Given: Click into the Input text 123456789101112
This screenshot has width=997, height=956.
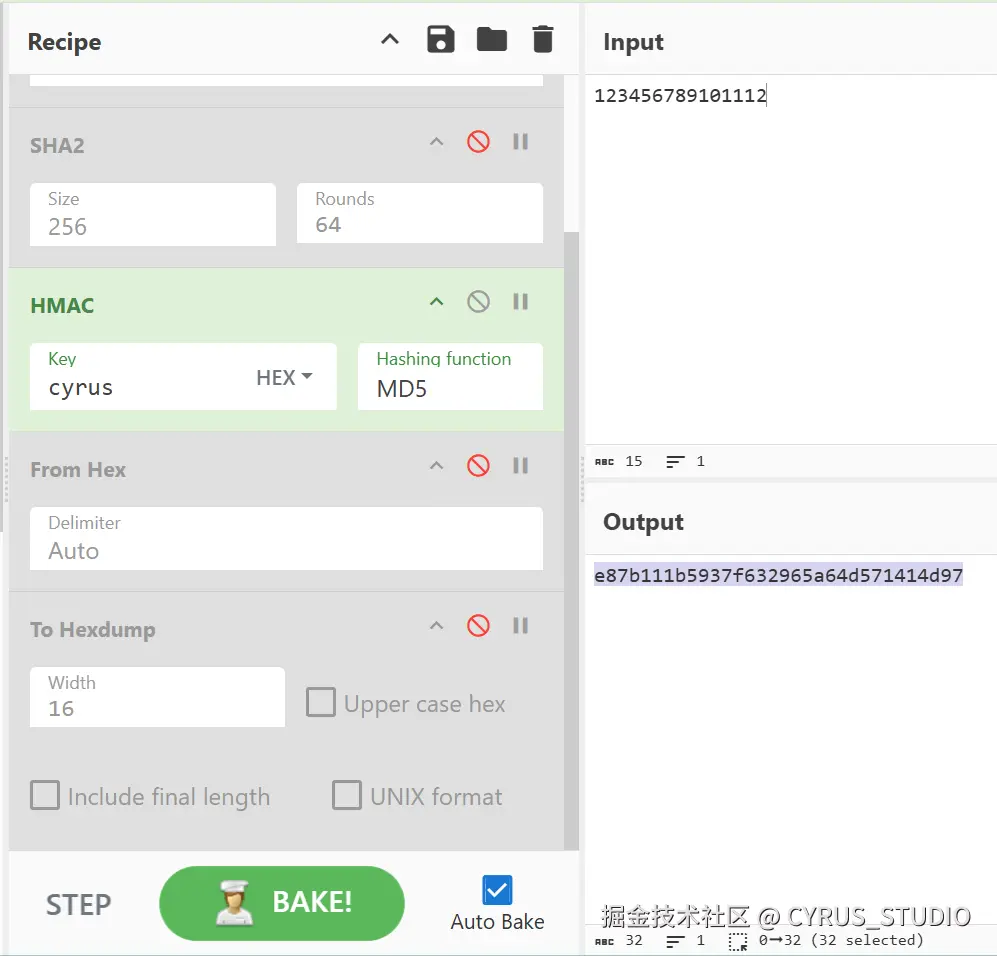Looking at the screenshot, I should [680, 96].
